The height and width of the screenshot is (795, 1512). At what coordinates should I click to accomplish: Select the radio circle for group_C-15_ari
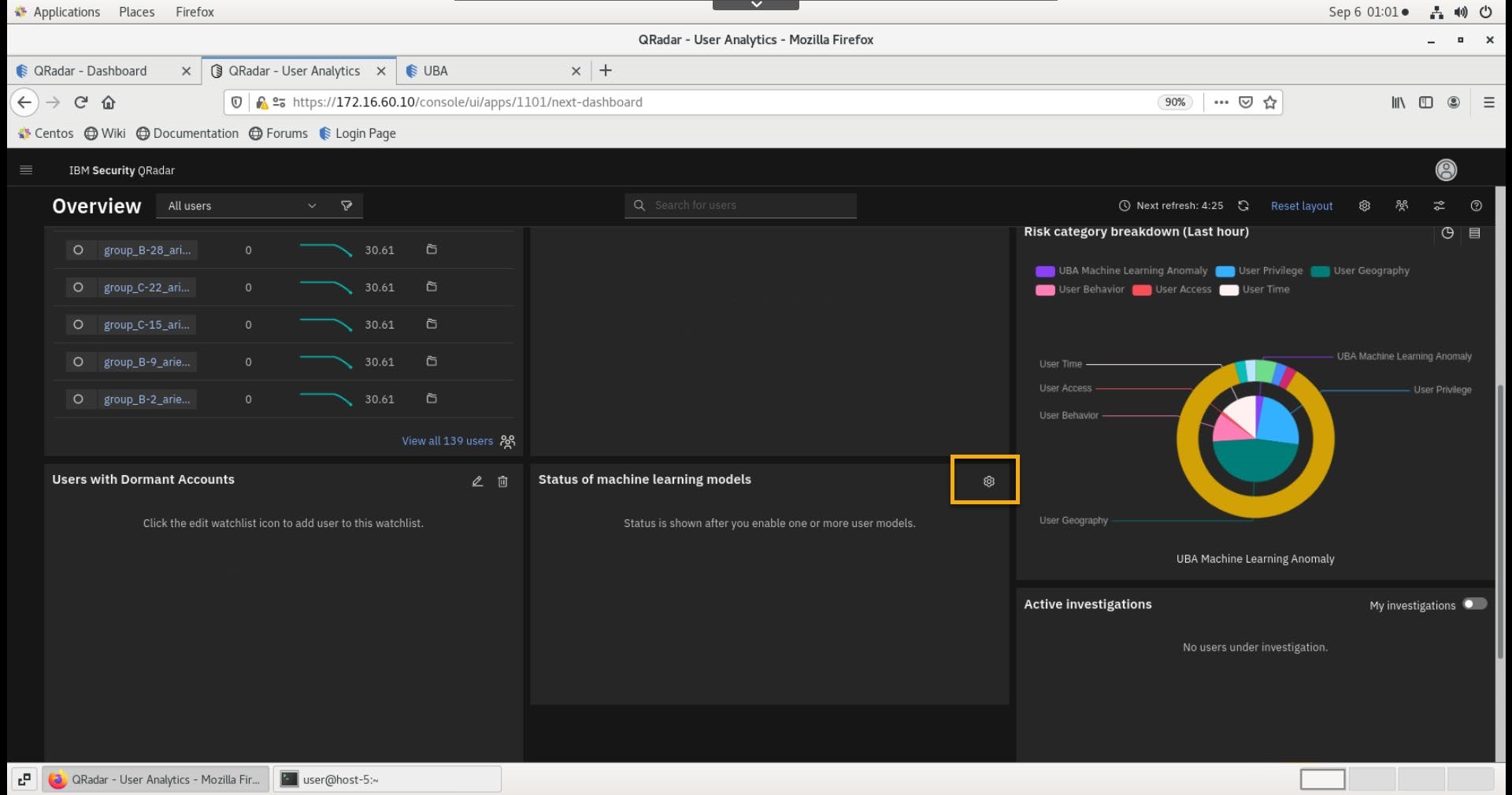pyautogui.click(x=78, y=325)
